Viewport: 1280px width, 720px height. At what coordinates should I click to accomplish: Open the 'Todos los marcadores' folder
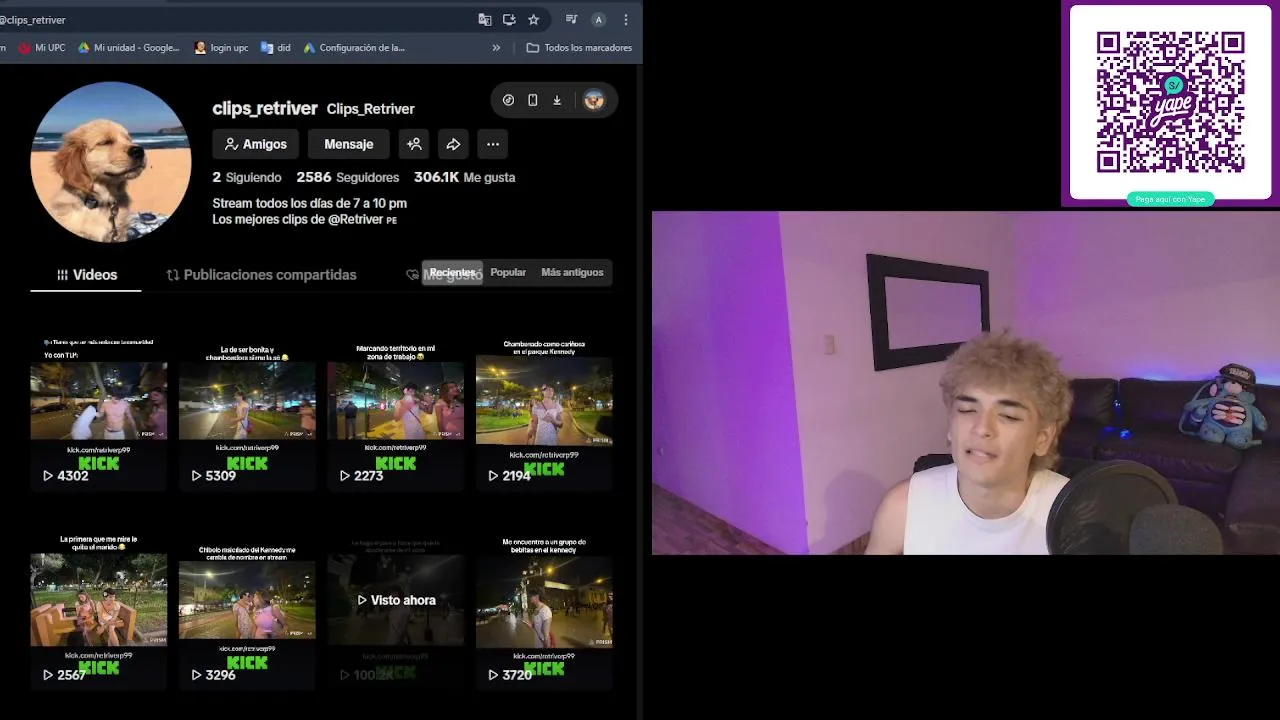tap(579, 47)
